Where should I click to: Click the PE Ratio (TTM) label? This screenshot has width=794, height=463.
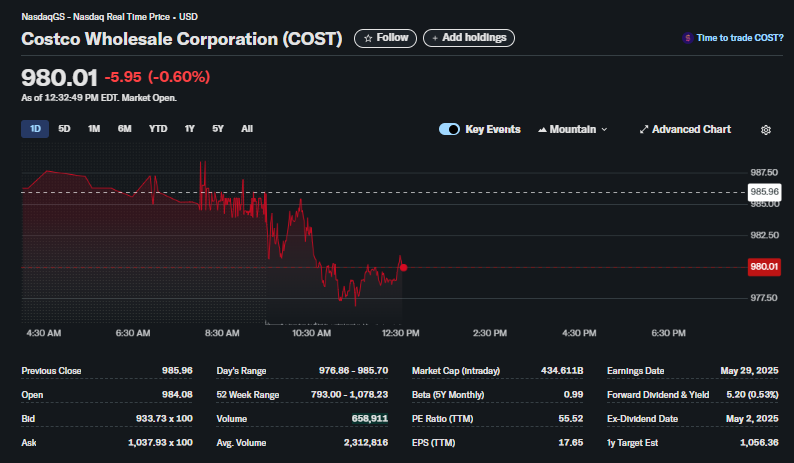click(x=443, y=419)
